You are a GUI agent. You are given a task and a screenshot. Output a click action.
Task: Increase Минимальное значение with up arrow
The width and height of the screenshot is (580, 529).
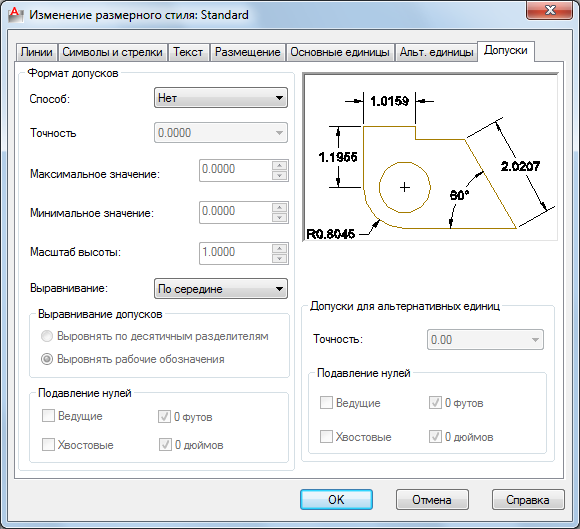280,207
